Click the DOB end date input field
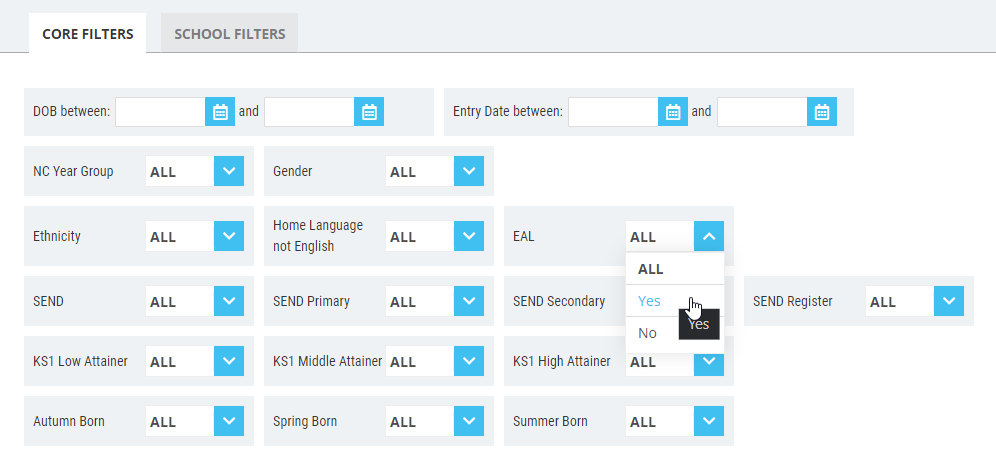Image resolution: width=996 pixels, height=449 pixels. click(x=309, y=112)
